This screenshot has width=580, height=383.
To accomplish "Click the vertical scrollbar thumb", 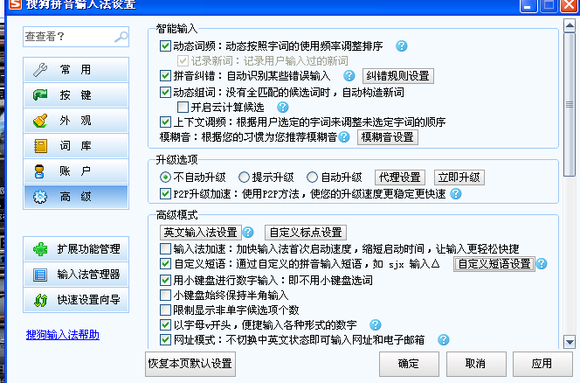I will point(569,105).
